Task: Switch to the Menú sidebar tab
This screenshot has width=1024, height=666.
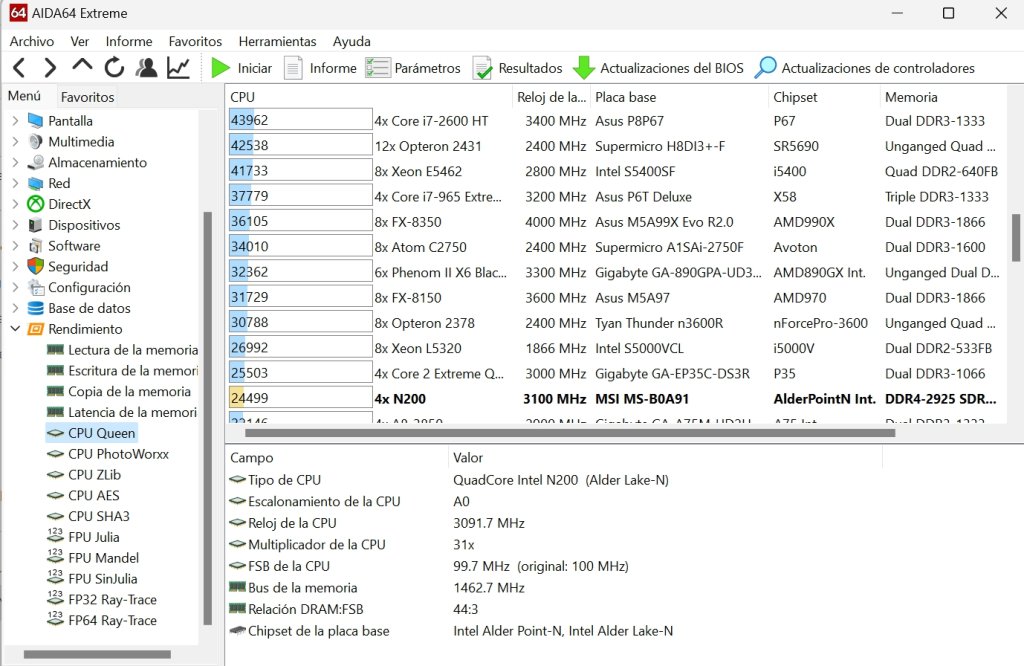Action: (24, 96)
